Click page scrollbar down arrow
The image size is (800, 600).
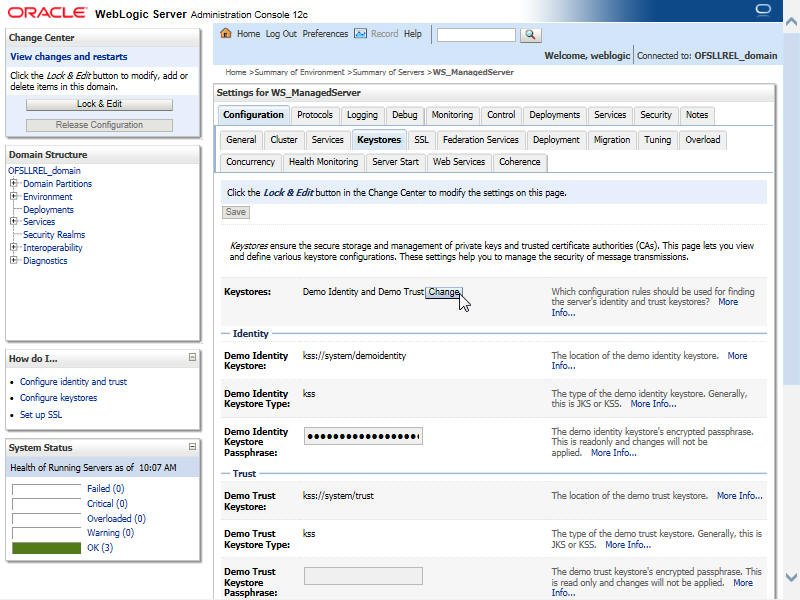pyautogui.click(x=791, y=578)
